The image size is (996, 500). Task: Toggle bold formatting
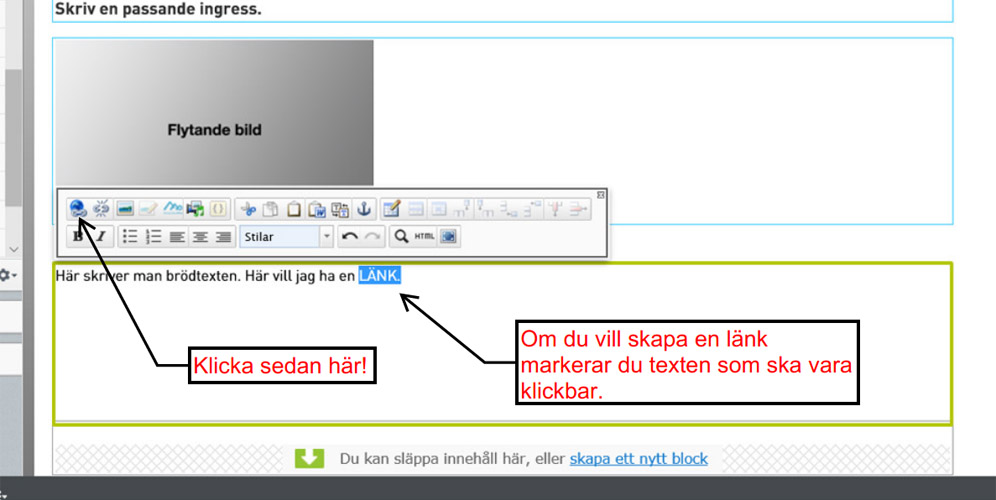coord(78,236)
